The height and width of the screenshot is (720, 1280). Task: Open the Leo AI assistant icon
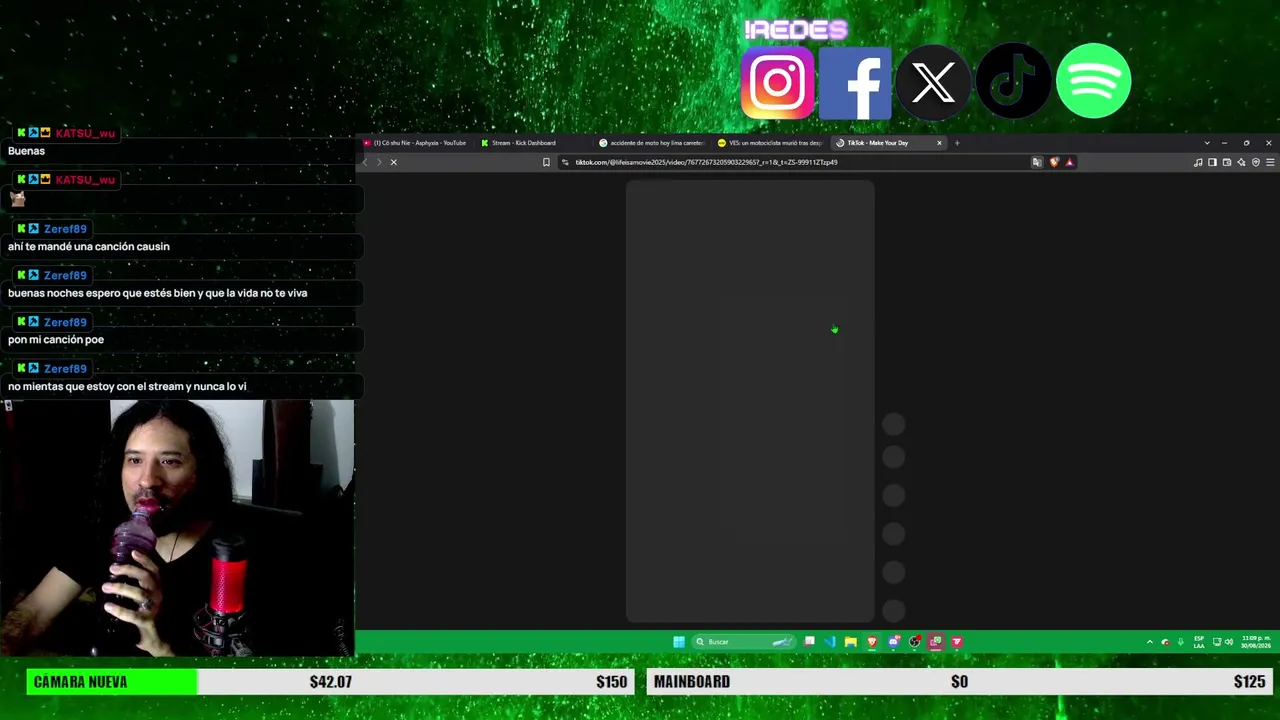coord(1241,162)
